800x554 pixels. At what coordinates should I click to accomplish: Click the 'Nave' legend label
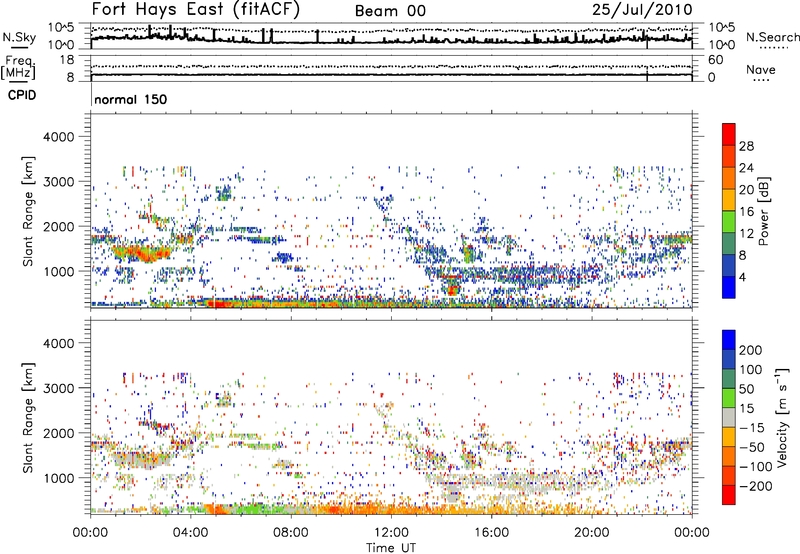(760, 70)
